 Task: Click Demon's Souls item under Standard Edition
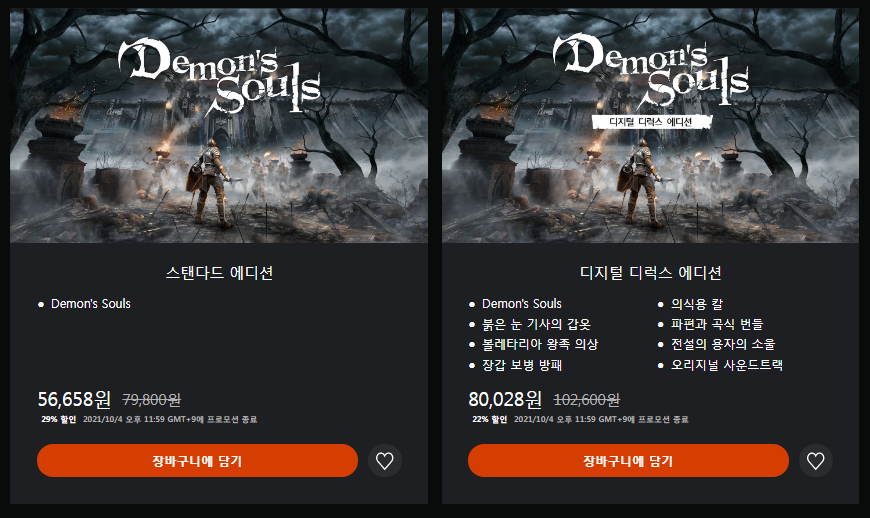click(90, 304)
